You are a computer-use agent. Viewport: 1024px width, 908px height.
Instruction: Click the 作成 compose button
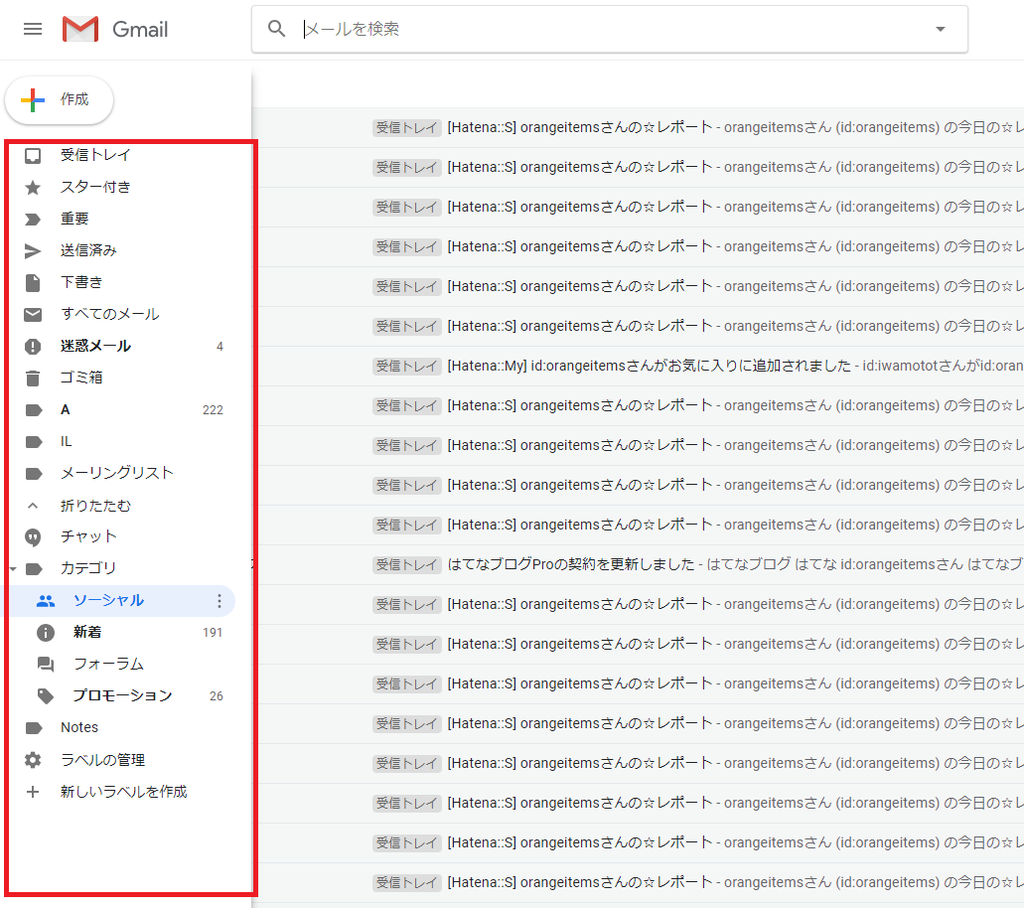click(x=59, y=100)
